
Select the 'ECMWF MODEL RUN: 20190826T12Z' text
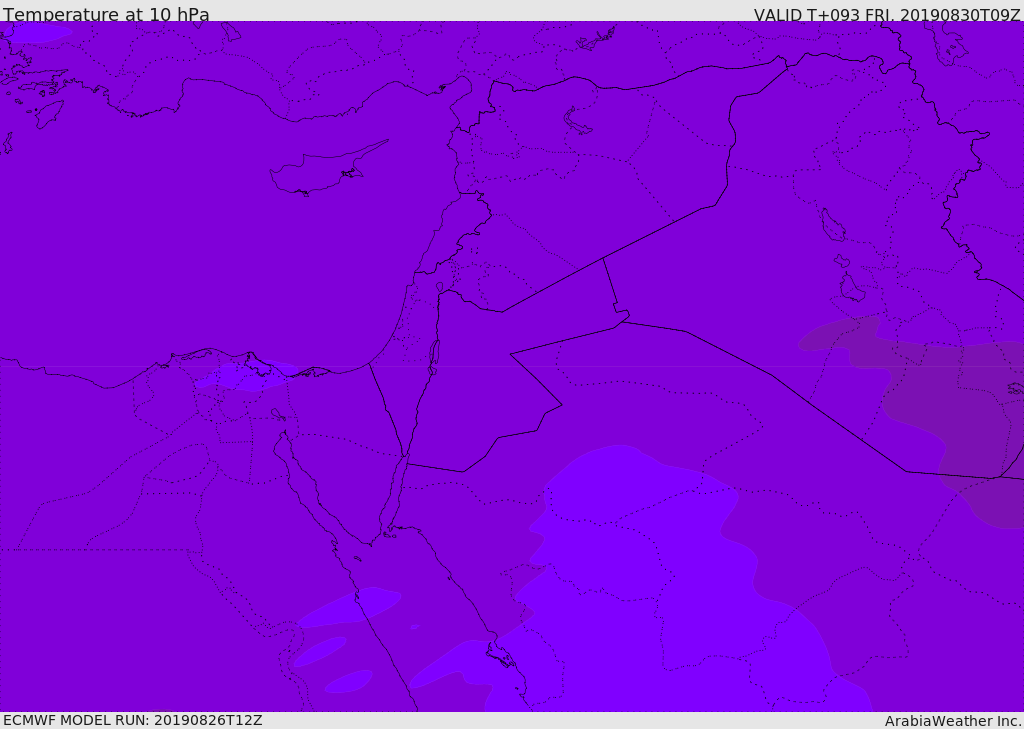(x=133, y=721)
